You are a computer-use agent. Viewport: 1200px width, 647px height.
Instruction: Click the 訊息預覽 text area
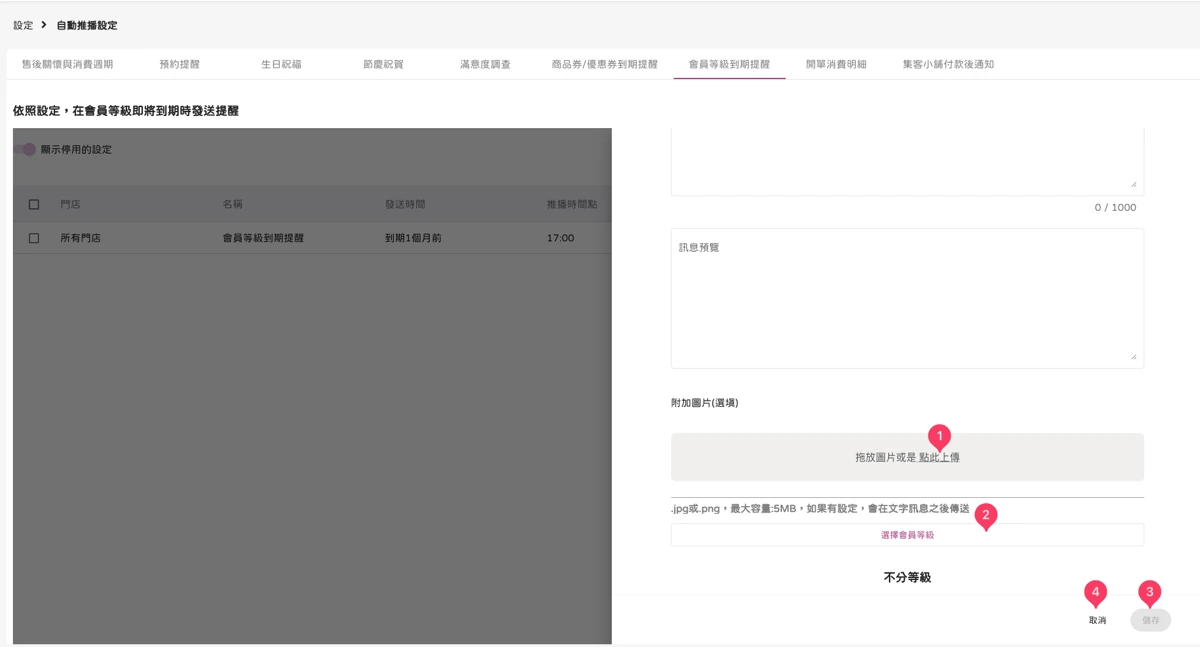907,298
